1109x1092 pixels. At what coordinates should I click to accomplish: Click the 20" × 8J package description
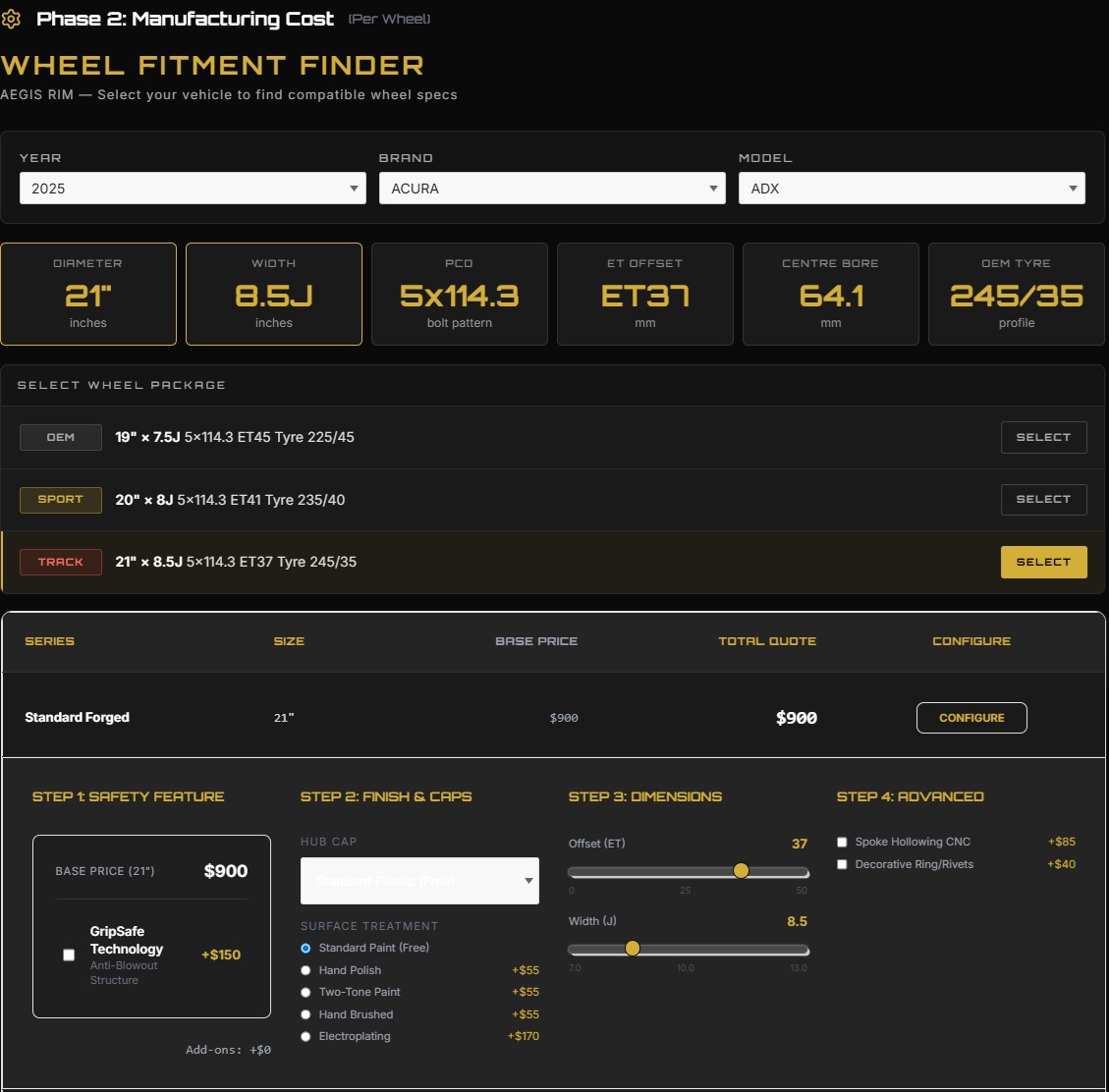230,499
